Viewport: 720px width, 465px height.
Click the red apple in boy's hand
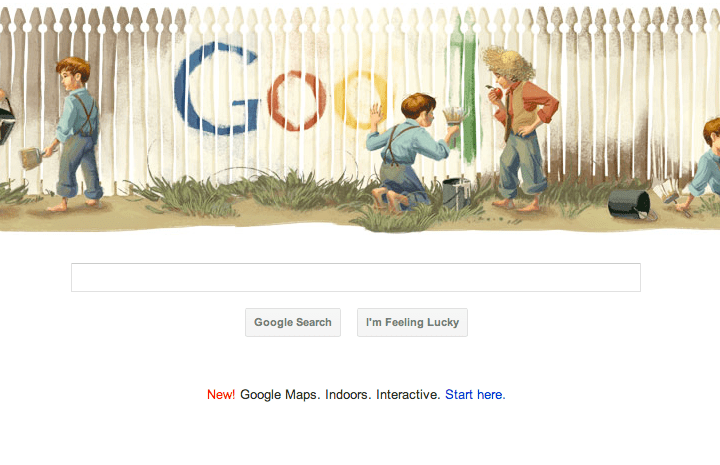(x=497, y=93)
